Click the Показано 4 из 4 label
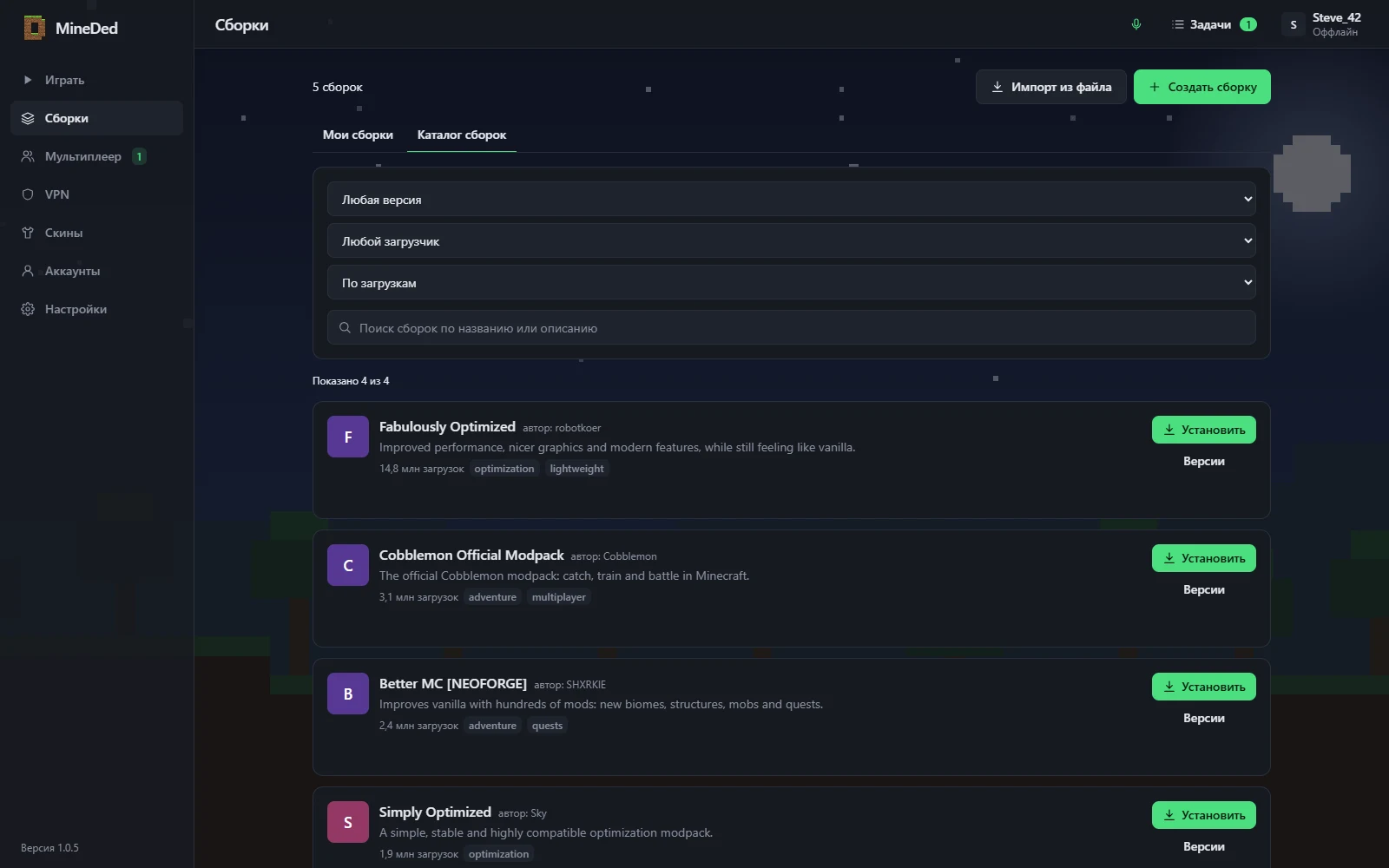 [351, 381]
